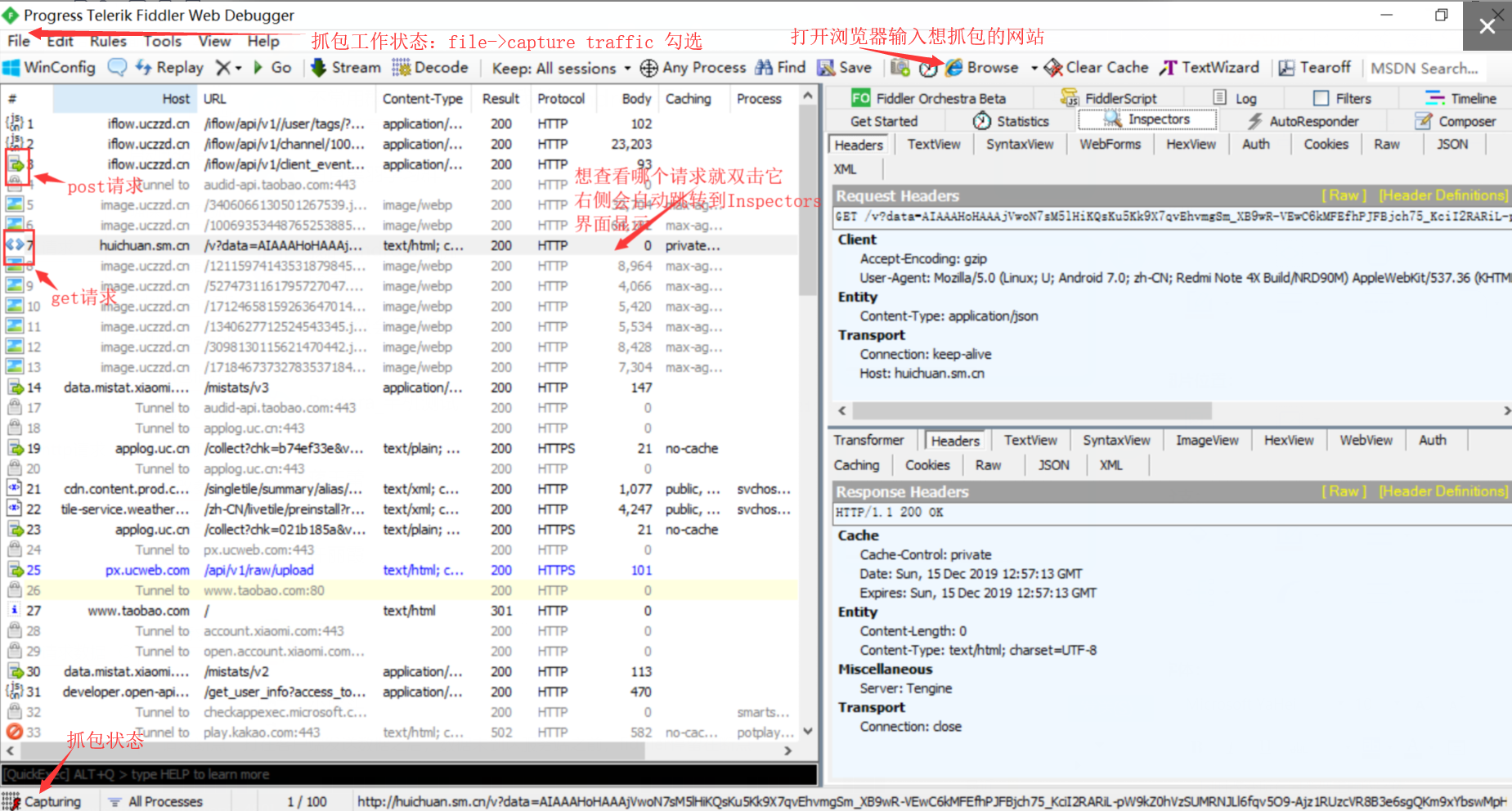Tear off the inspectors panel
This screenshot has width=1512, height=811.
click(x=1315, y=68)
